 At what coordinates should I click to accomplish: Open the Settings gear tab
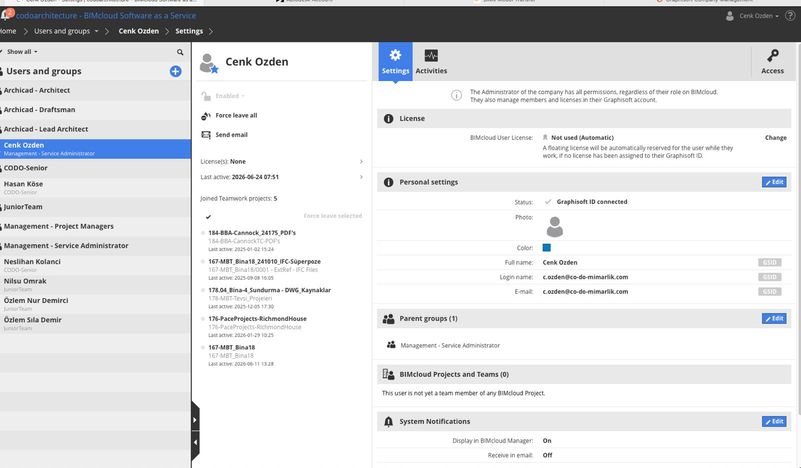395,61
